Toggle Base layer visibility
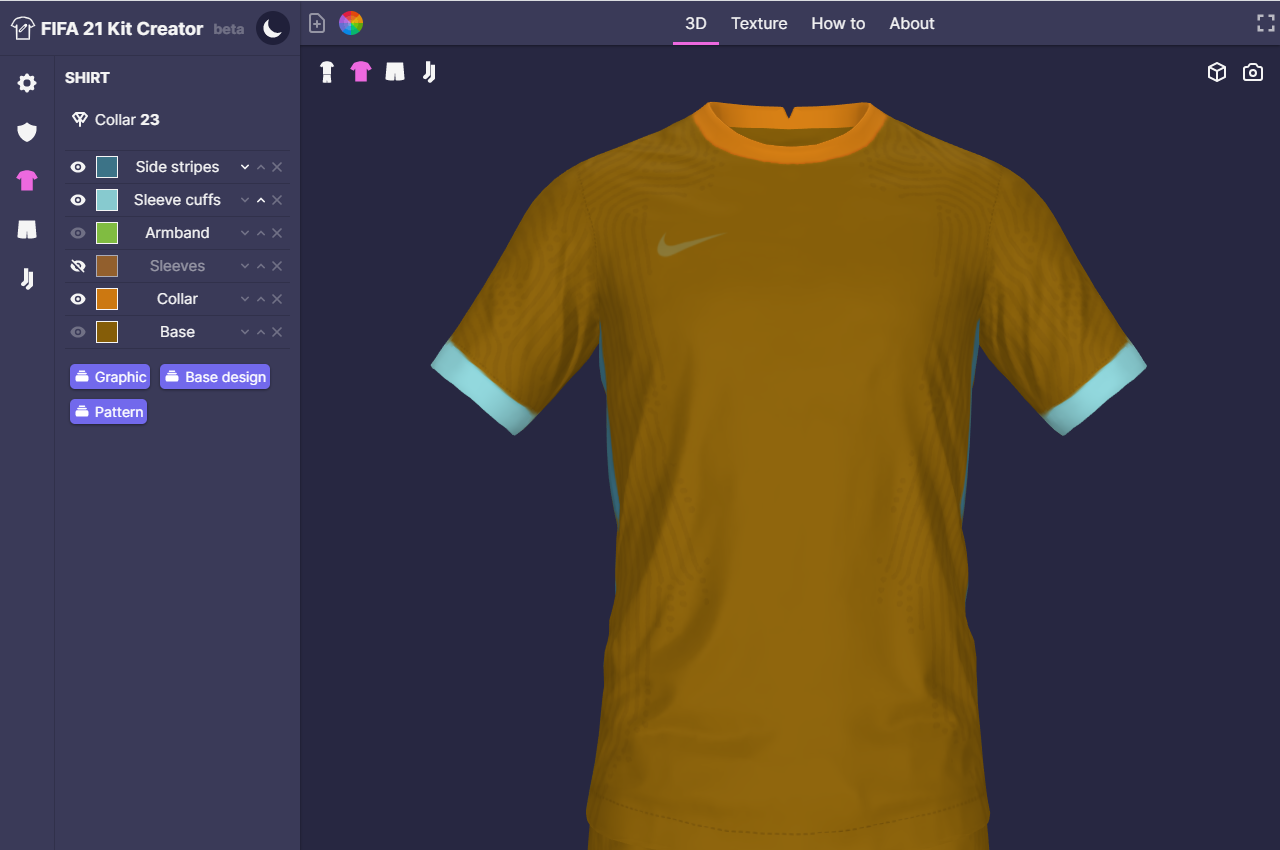Viewport: 1280px width, 850px height. click(78, 332)
